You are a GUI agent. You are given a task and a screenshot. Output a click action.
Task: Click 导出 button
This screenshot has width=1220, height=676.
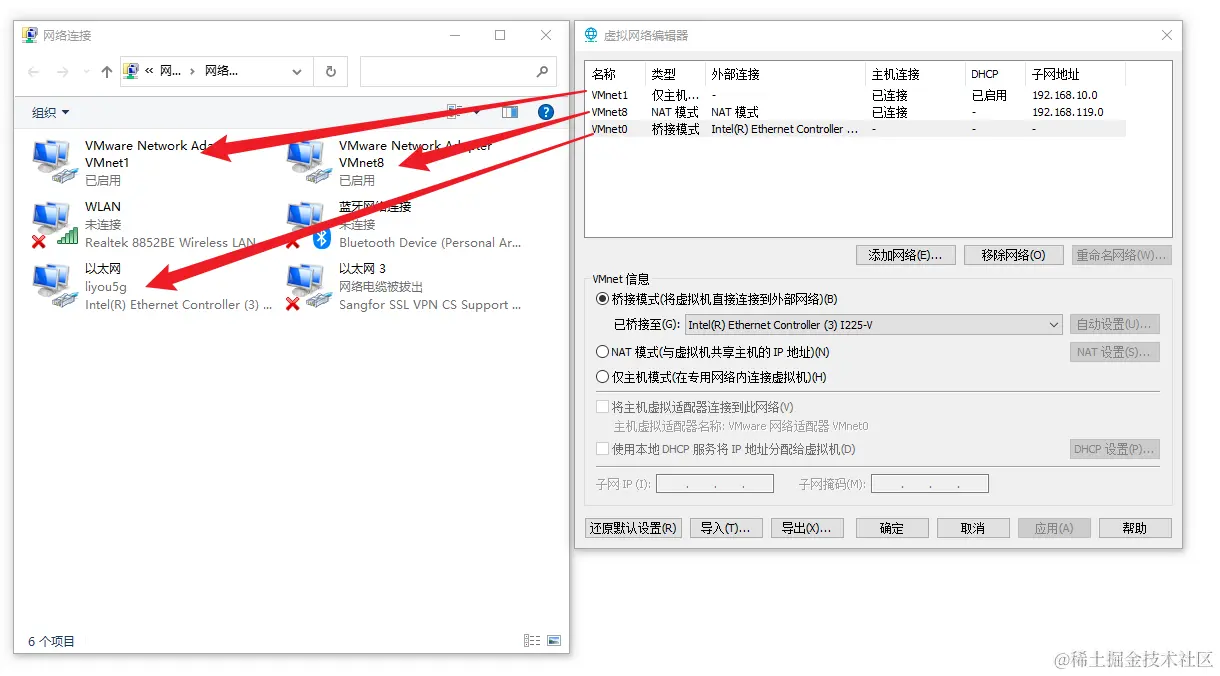807,528
